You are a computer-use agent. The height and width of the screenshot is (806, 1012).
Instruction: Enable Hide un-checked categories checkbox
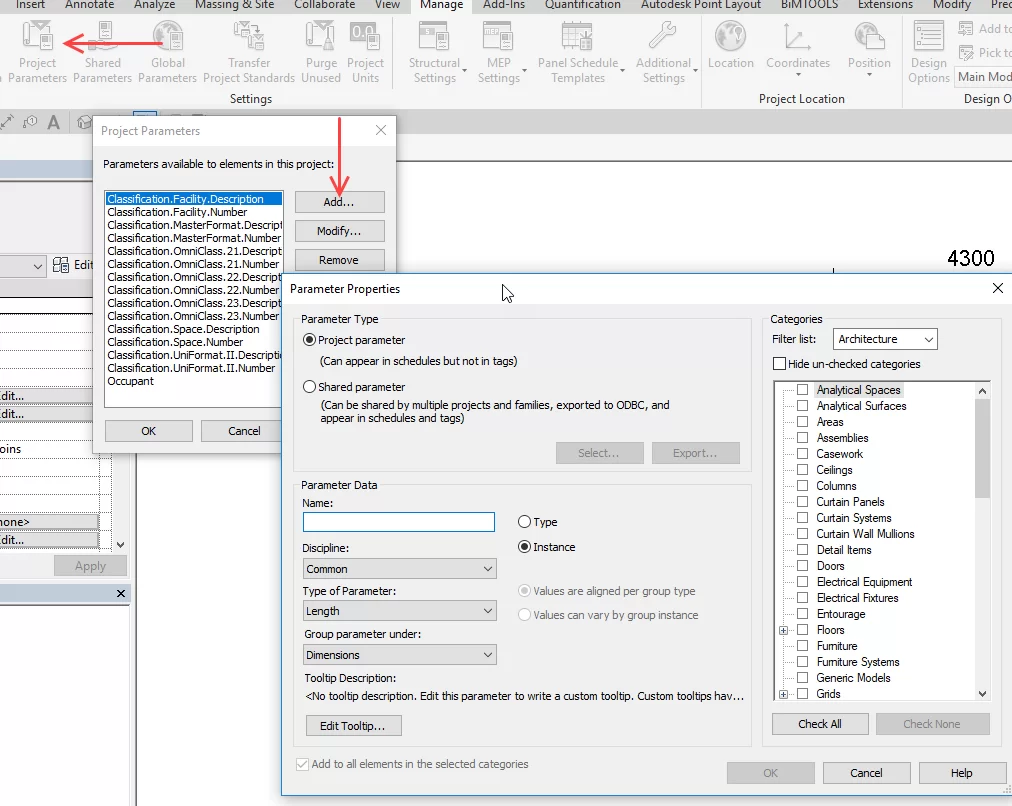tap(780, 364)
